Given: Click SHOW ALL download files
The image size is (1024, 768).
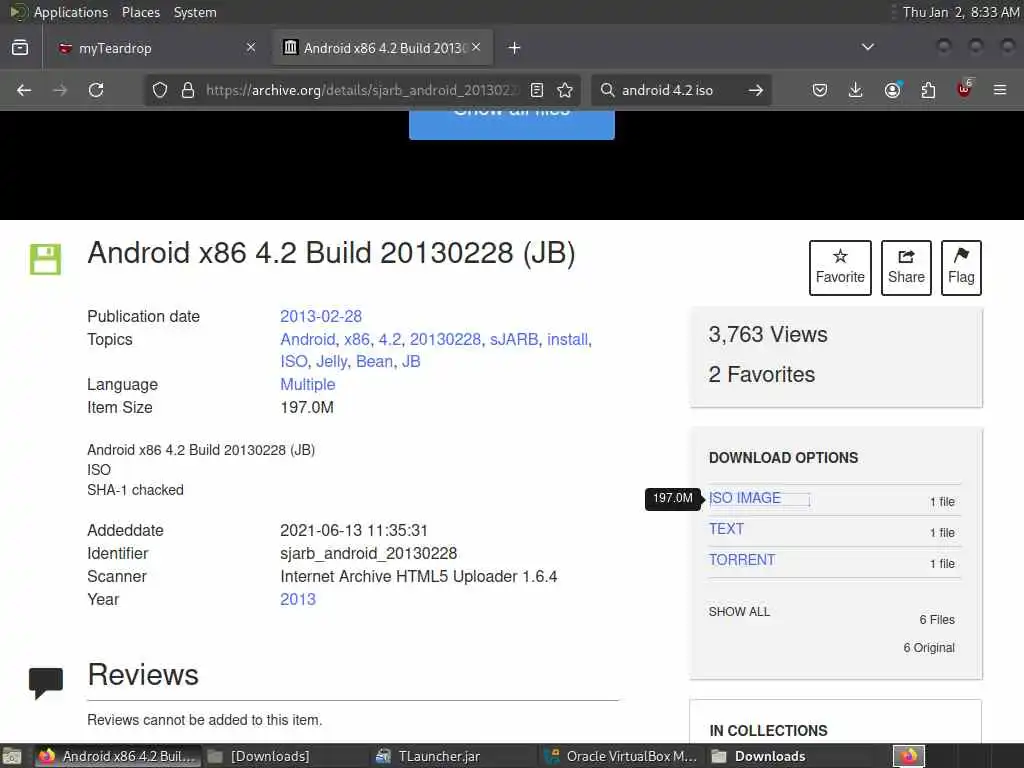Looking at the screenshot, I should tap(739, 612).
